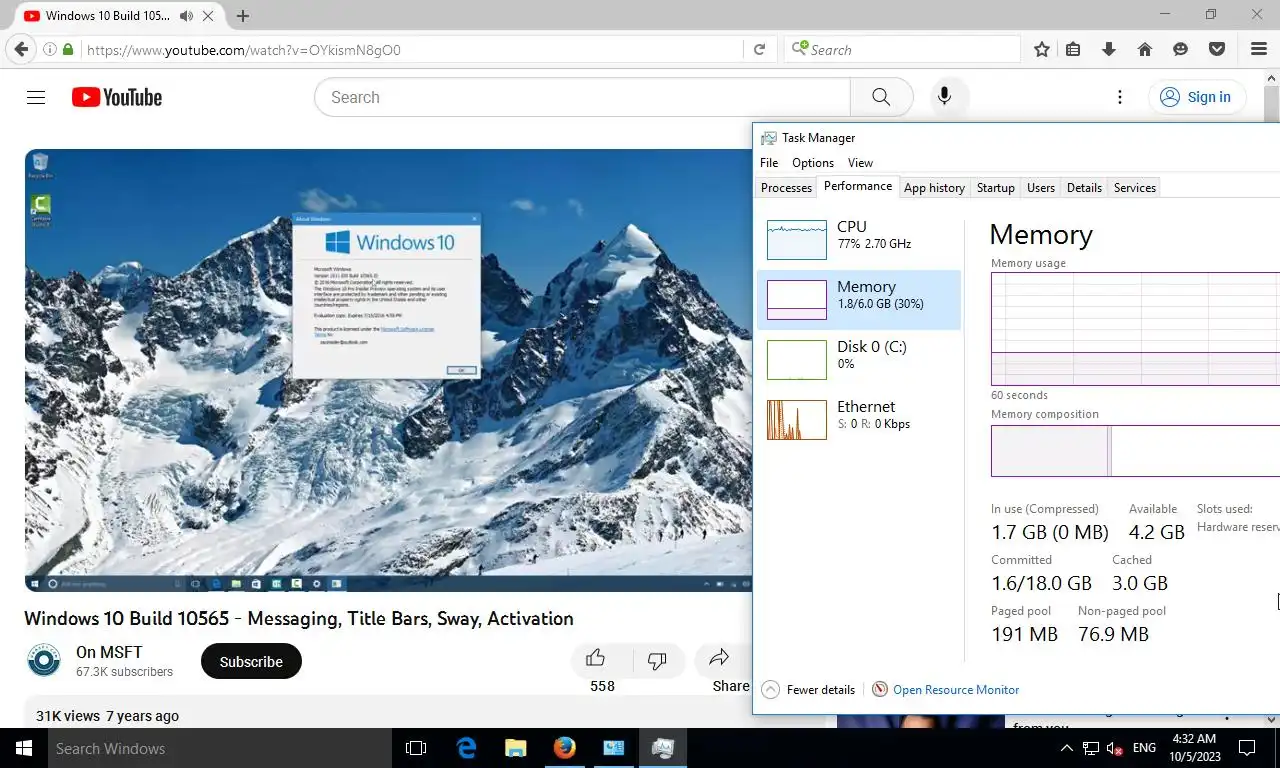Select the Disk 0 (C:) item
This screenshot has height=768, width=1280.
coord(859,360)
